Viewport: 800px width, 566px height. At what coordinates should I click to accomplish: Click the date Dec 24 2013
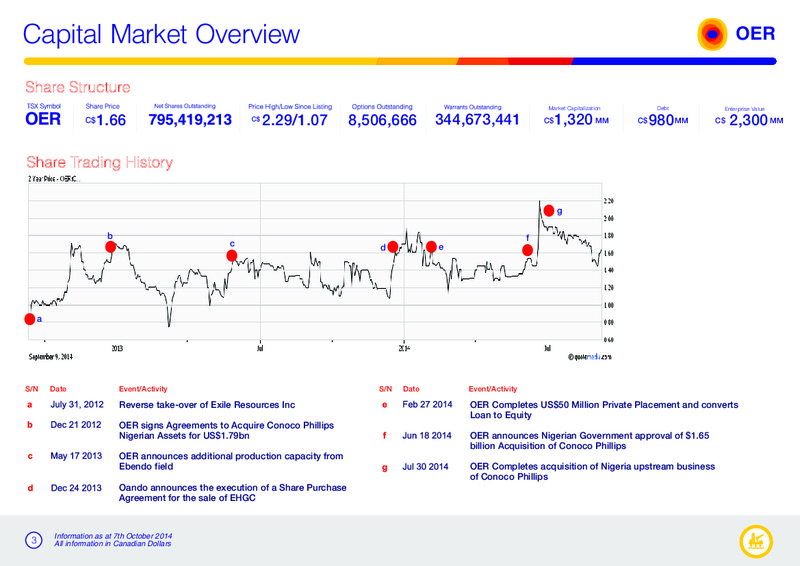click(76, 488)
